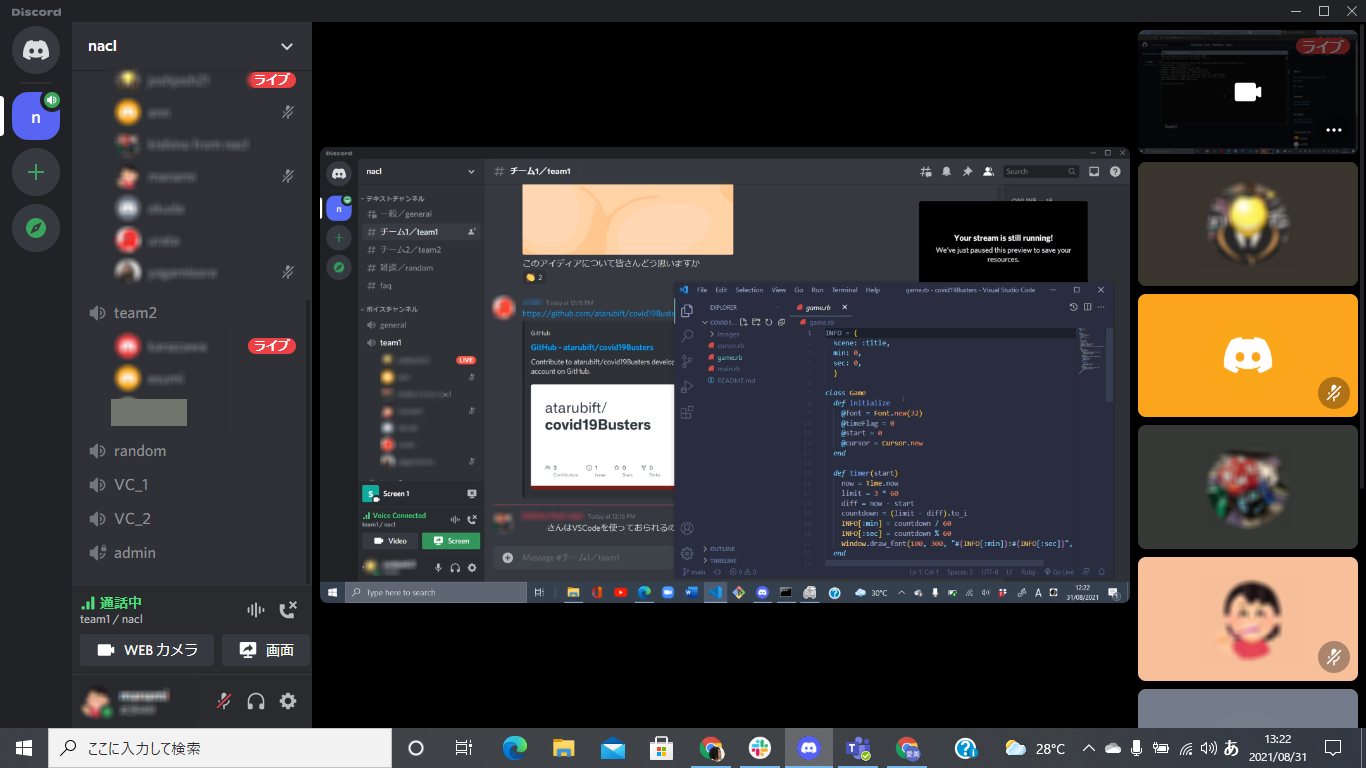Join the VC_1 voice channel

(x=131, y=485)
